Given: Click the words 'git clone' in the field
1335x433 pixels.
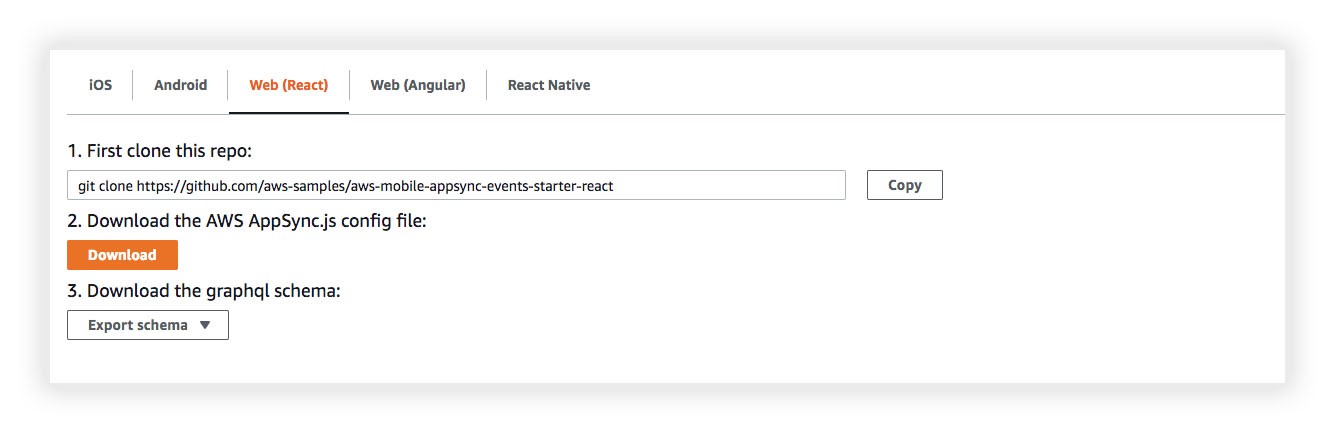Looking at the screenshot, I should click(104, 186).
